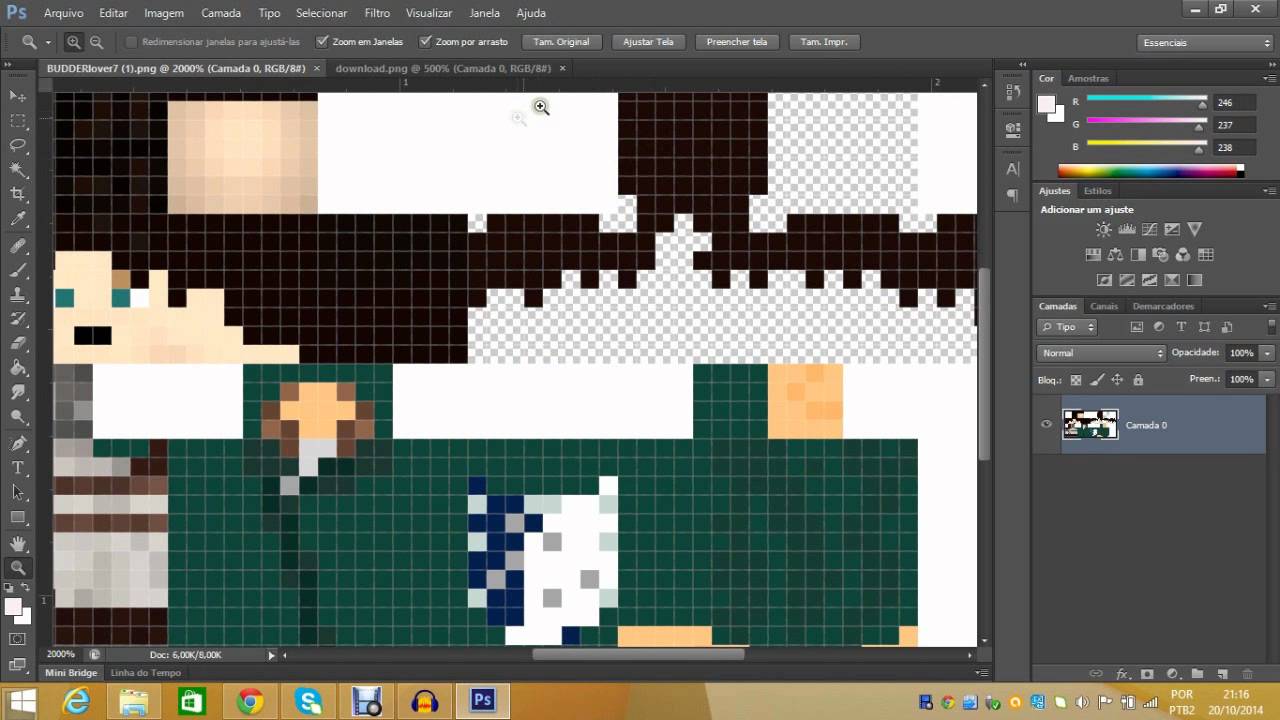Select the Lasso tool
This screenshot has height=720, width=1280.
tap(18, 146)
